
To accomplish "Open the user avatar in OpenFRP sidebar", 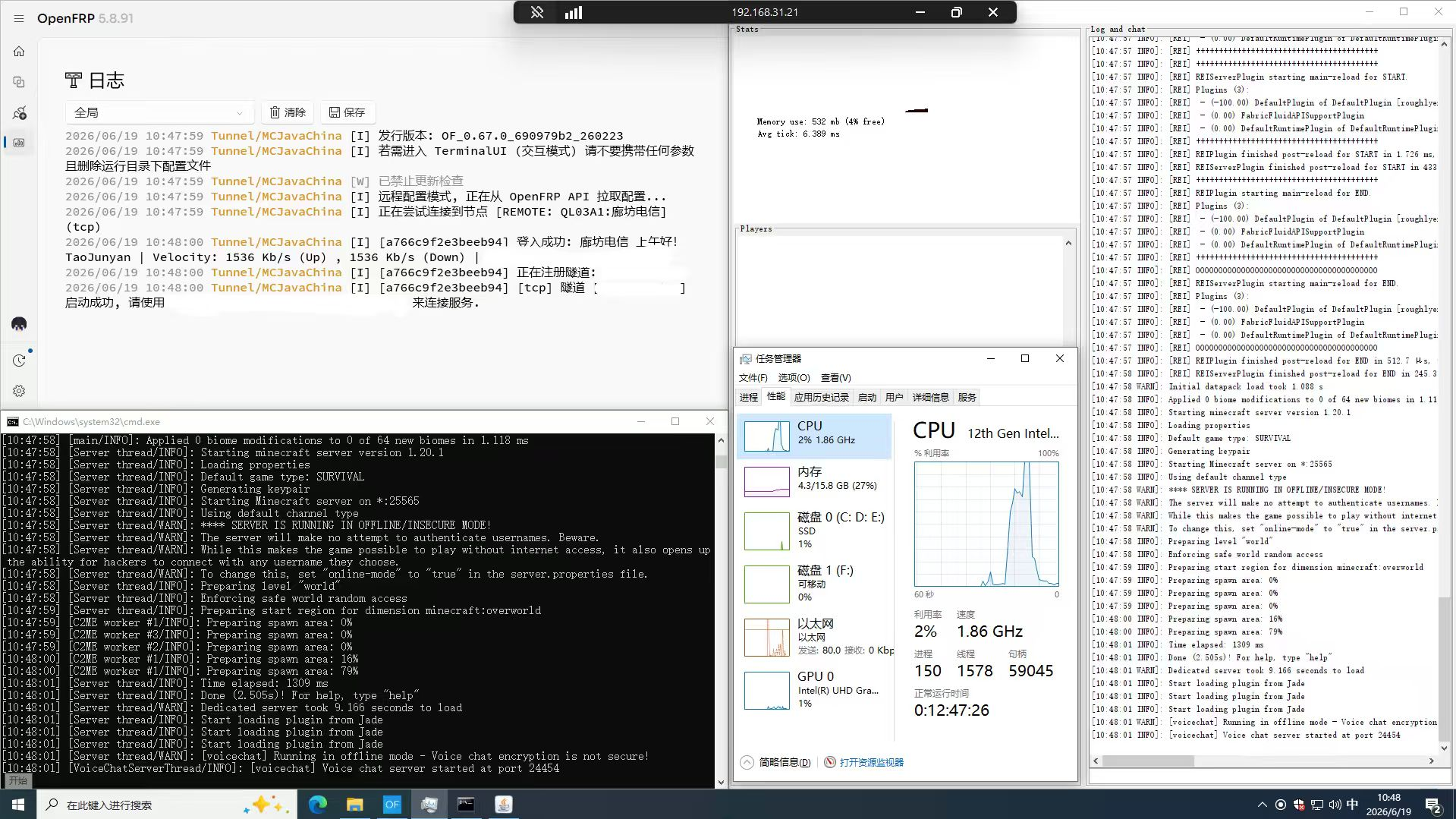I will [x=19, y=324].
